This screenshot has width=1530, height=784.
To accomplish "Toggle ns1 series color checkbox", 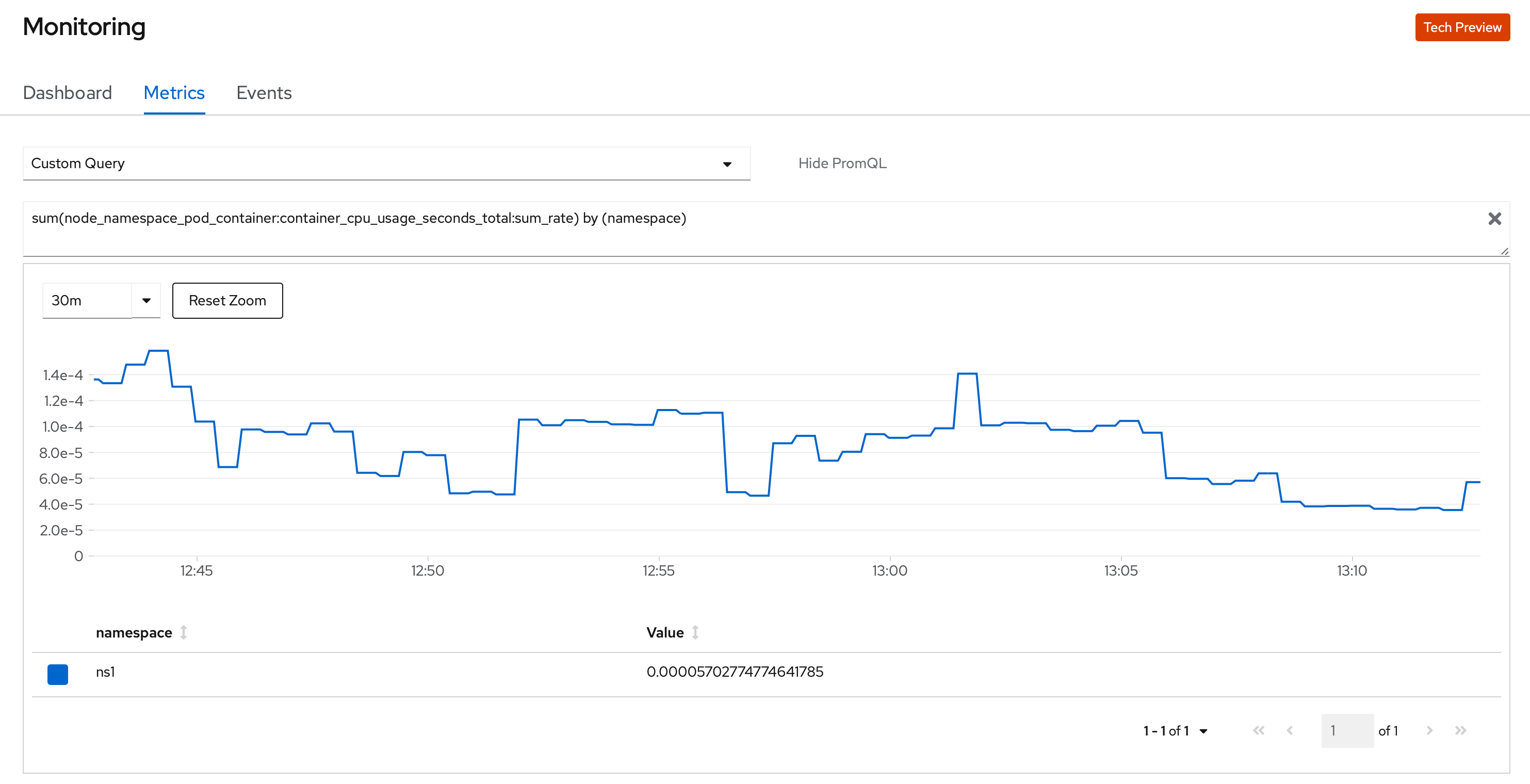I will 58,674.
